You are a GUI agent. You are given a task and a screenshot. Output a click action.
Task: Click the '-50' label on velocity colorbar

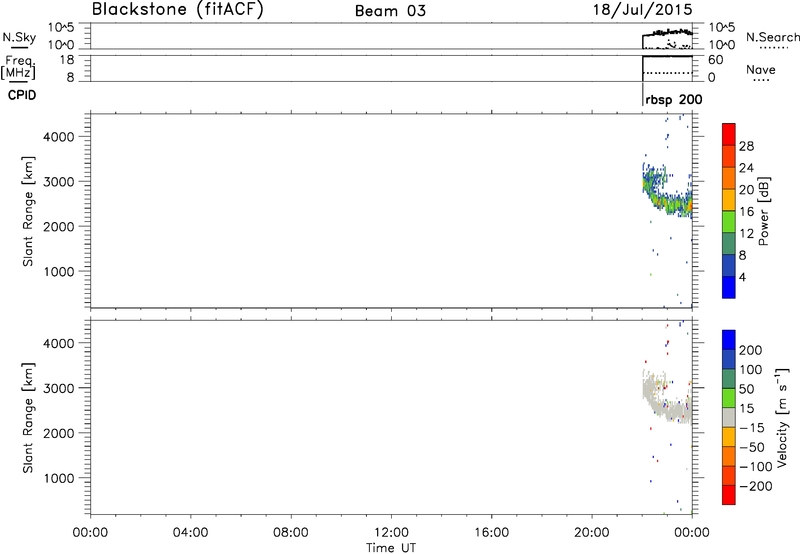(752, 447)
